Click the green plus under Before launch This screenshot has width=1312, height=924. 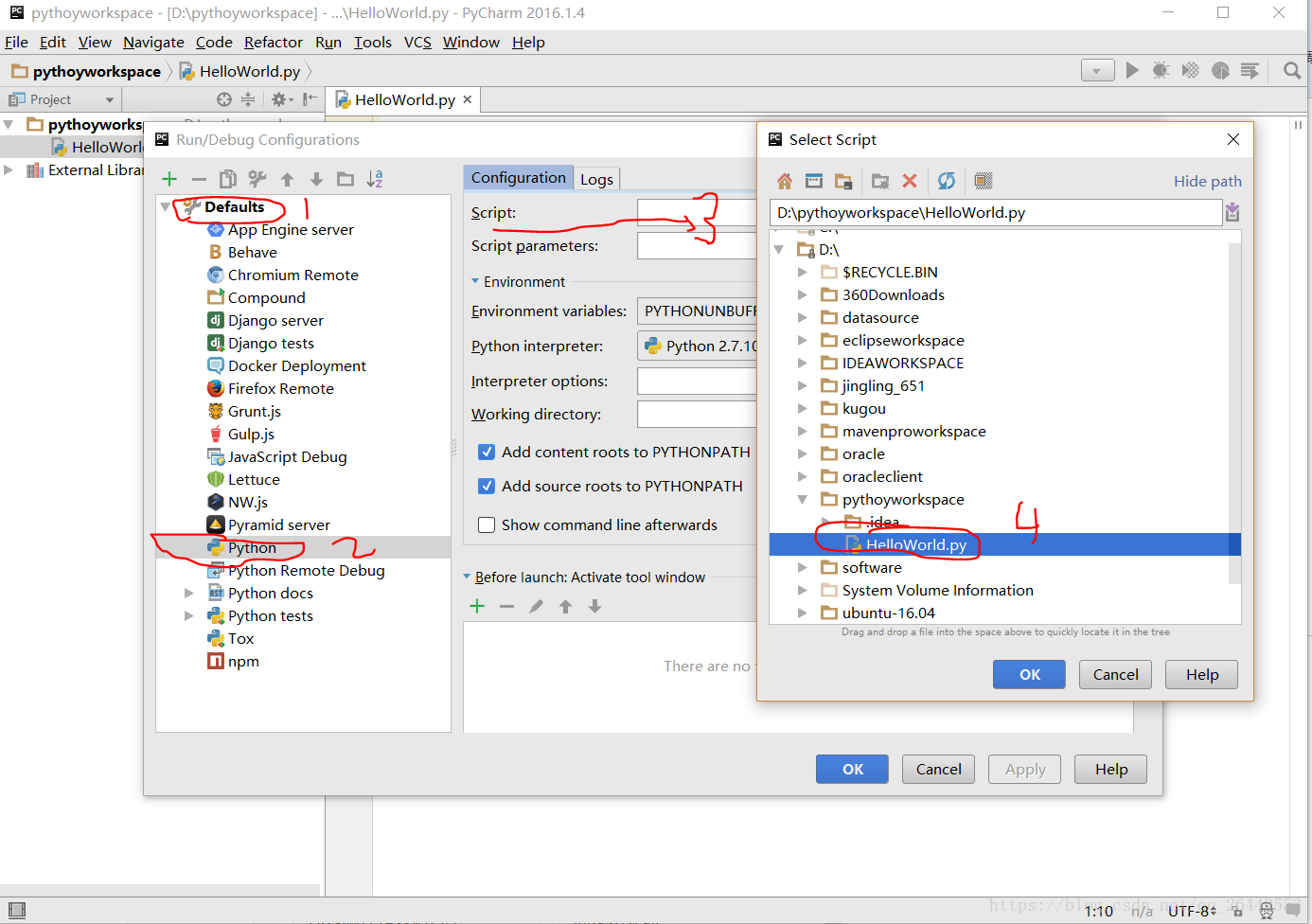[x=477, y=606]
